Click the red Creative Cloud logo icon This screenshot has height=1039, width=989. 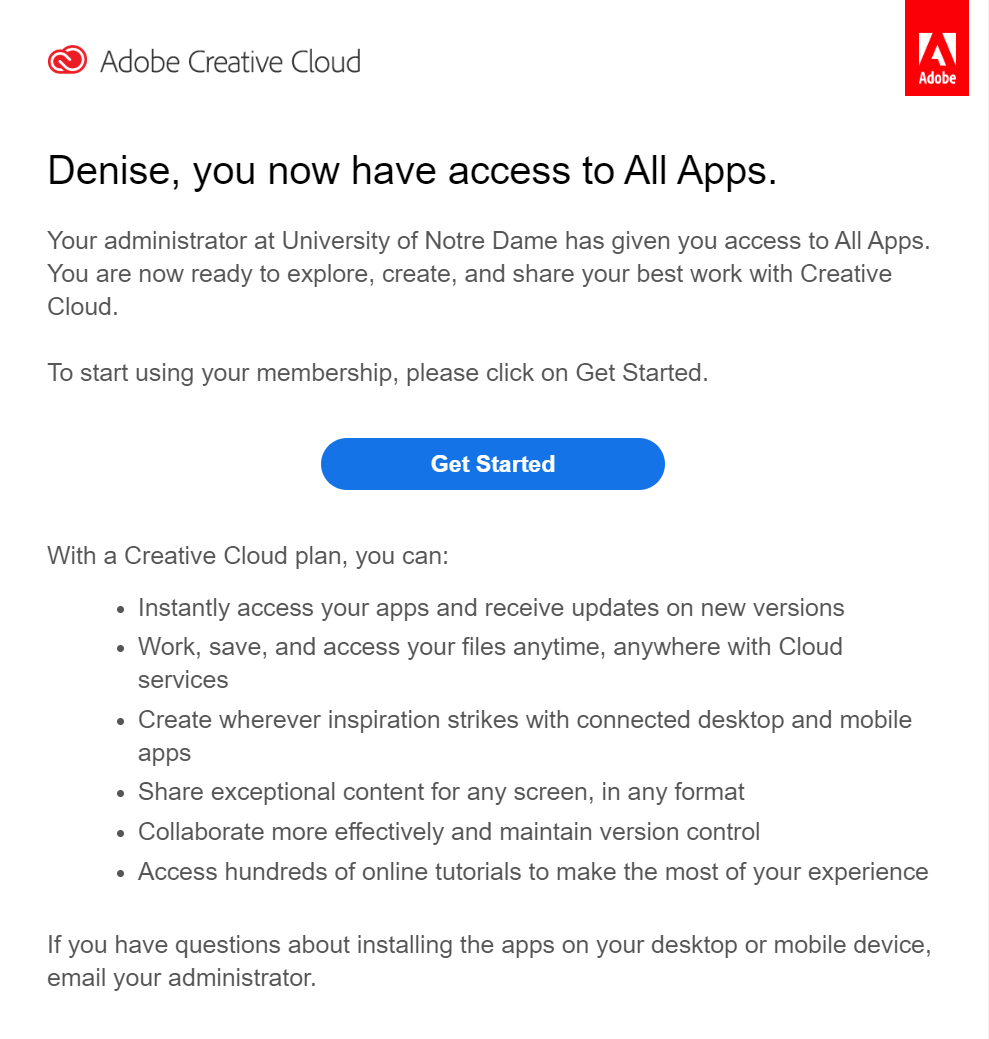(x=67, y=60)
